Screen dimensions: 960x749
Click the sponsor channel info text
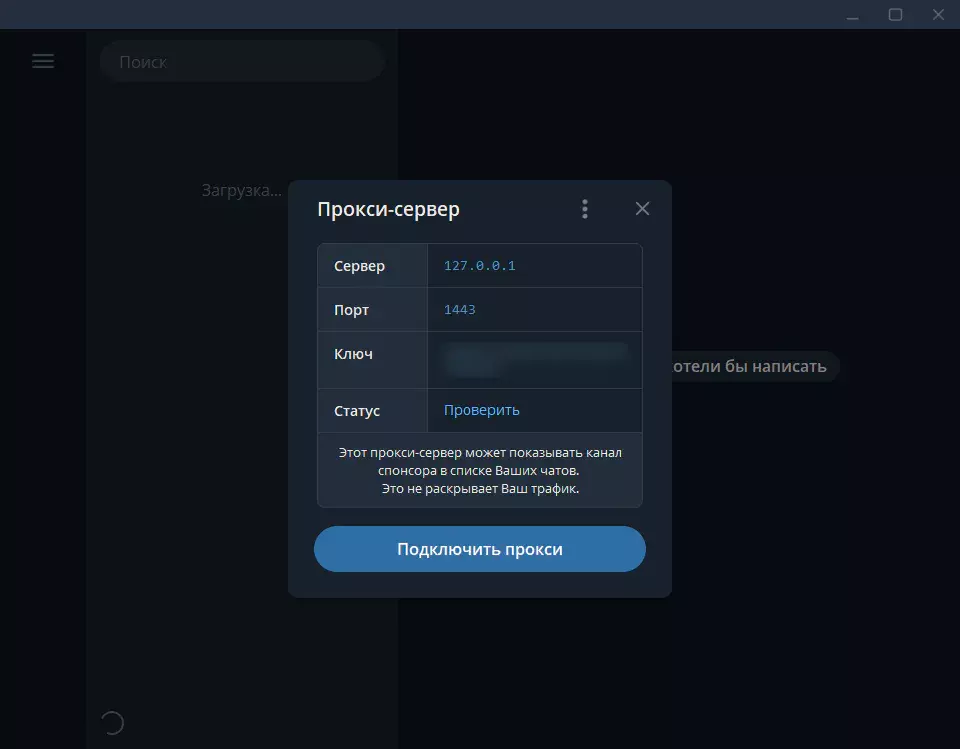click(x=480, y=470)
